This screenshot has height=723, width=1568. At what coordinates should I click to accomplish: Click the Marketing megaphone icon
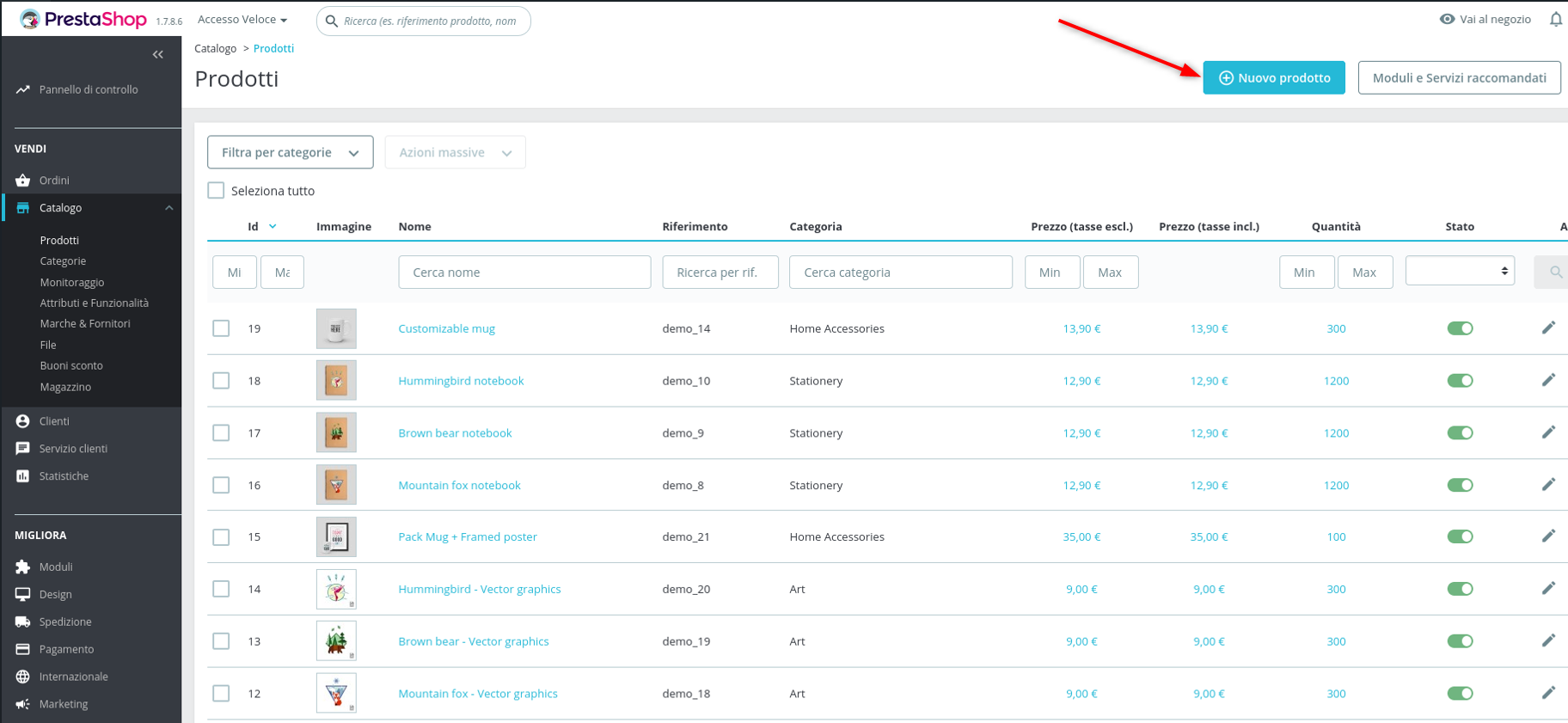pos(23,705)
